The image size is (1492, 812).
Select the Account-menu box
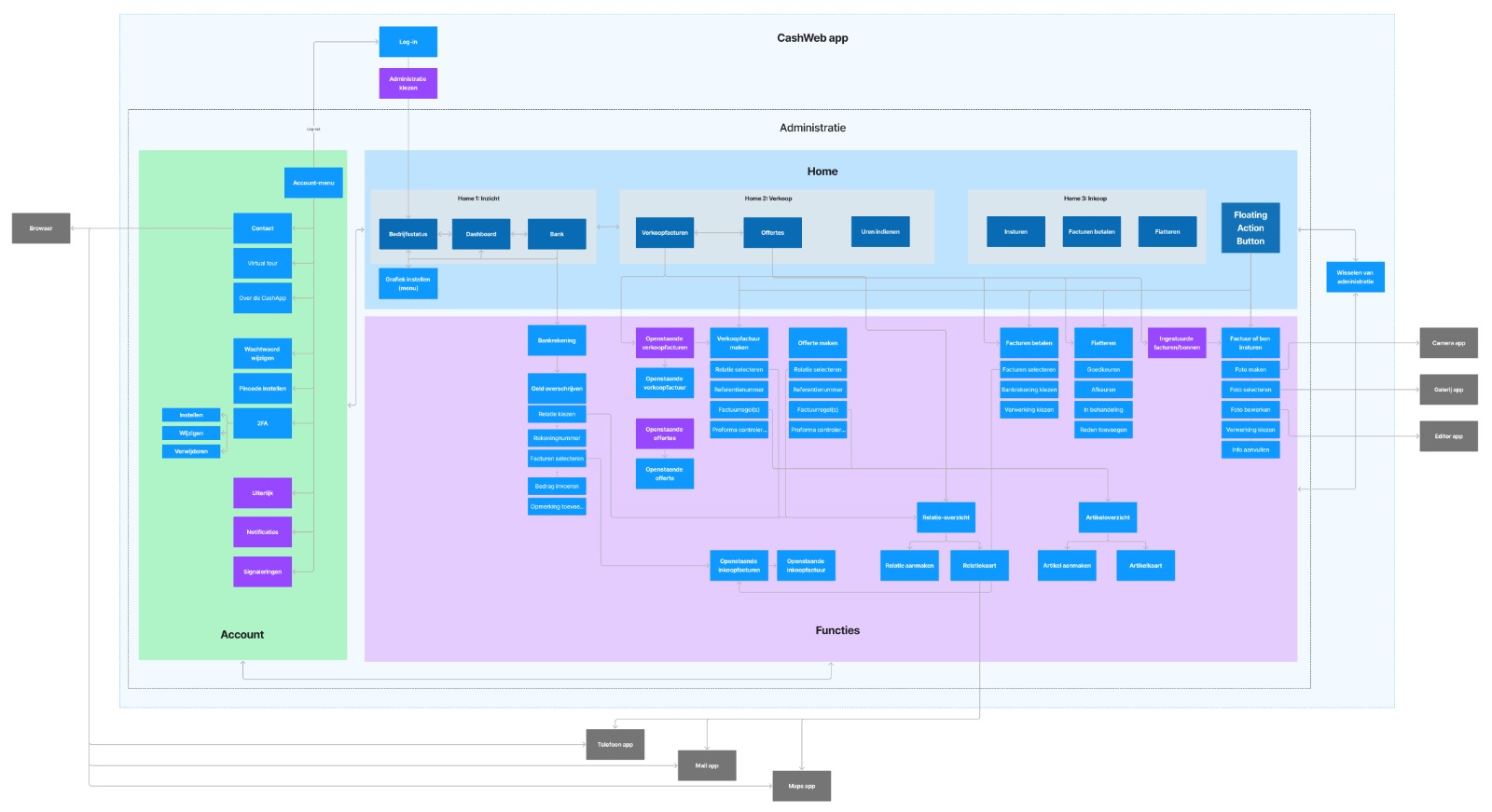pos(313,183)
